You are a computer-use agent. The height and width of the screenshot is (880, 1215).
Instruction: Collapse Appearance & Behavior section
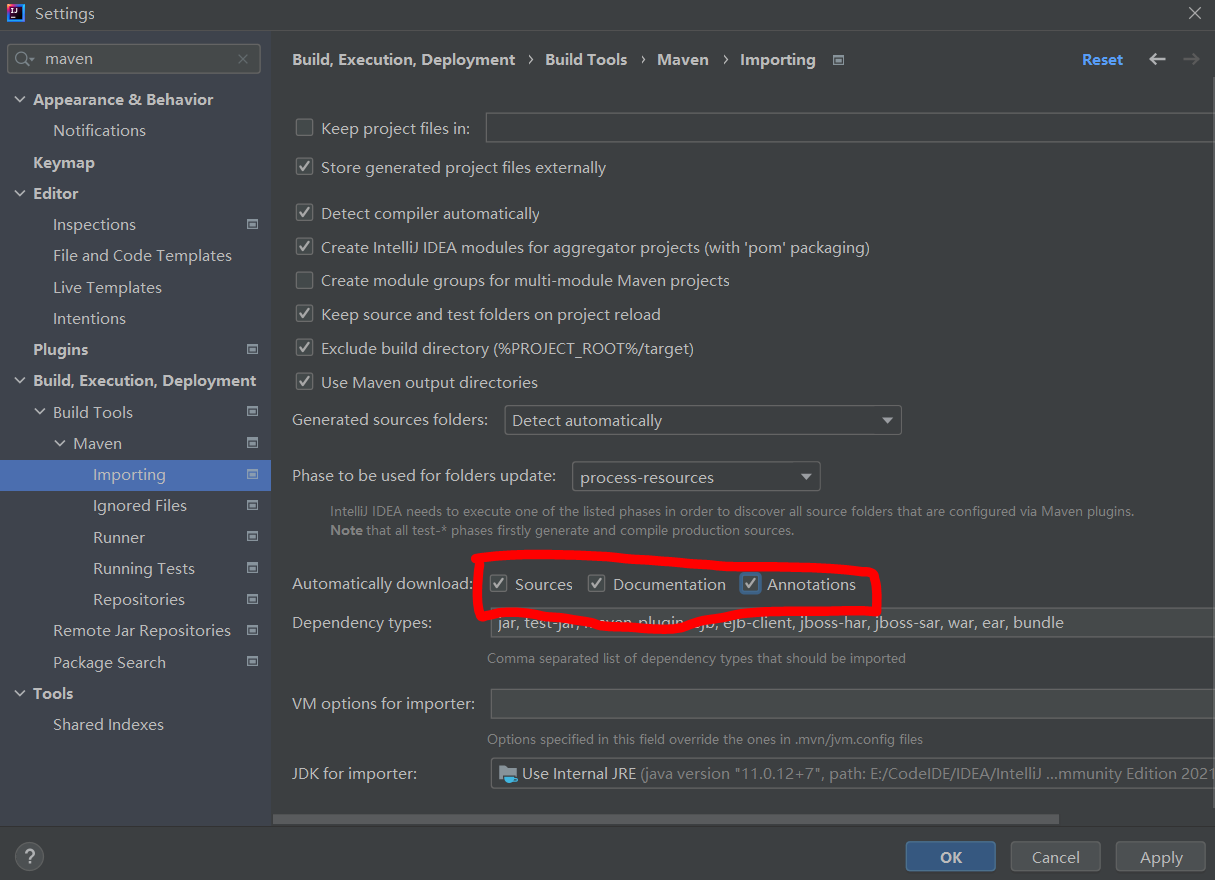[20, 100]
